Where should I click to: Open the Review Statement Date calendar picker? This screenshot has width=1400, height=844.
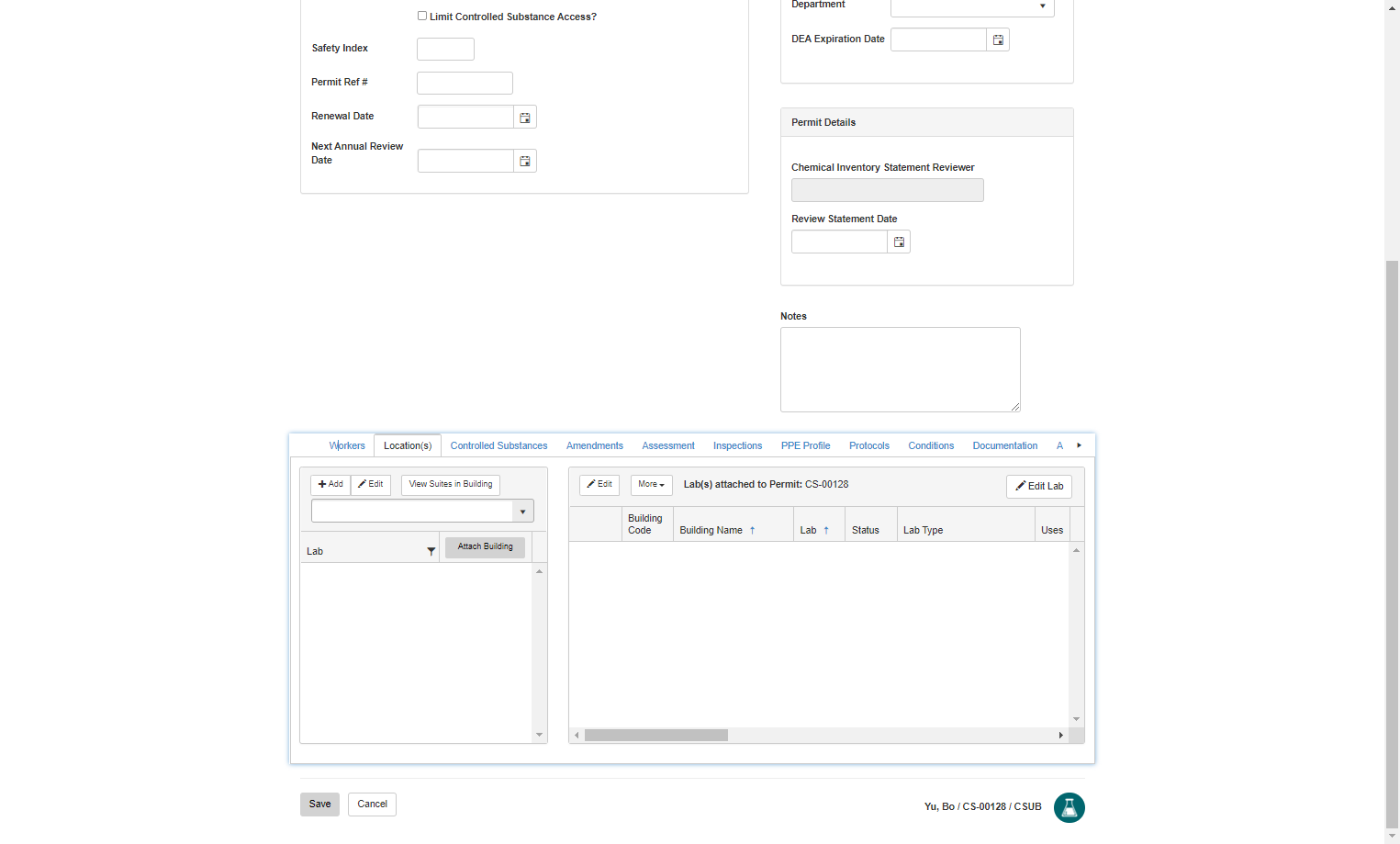899,242
